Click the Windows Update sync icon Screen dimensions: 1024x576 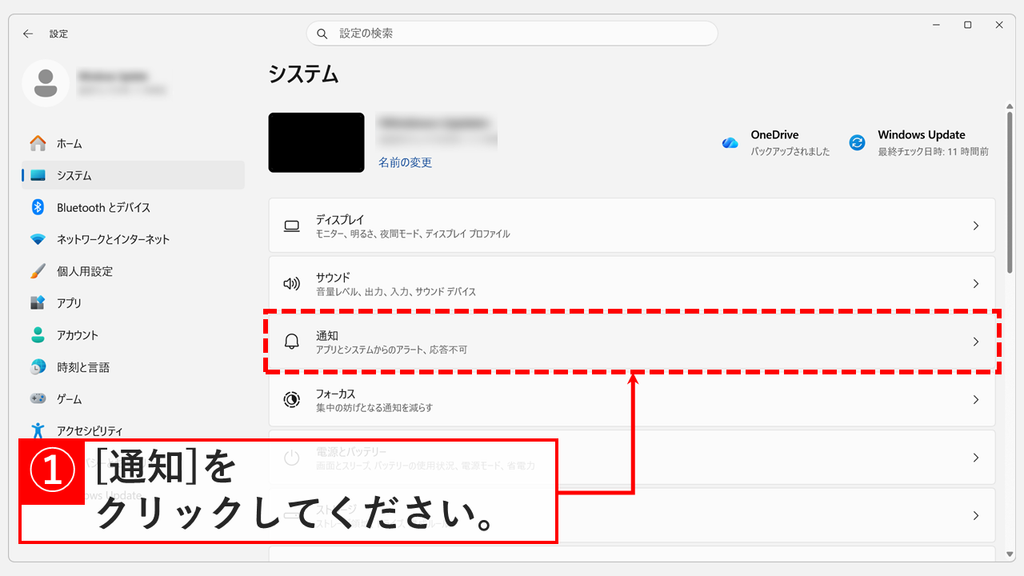click(x=857, y=142)
